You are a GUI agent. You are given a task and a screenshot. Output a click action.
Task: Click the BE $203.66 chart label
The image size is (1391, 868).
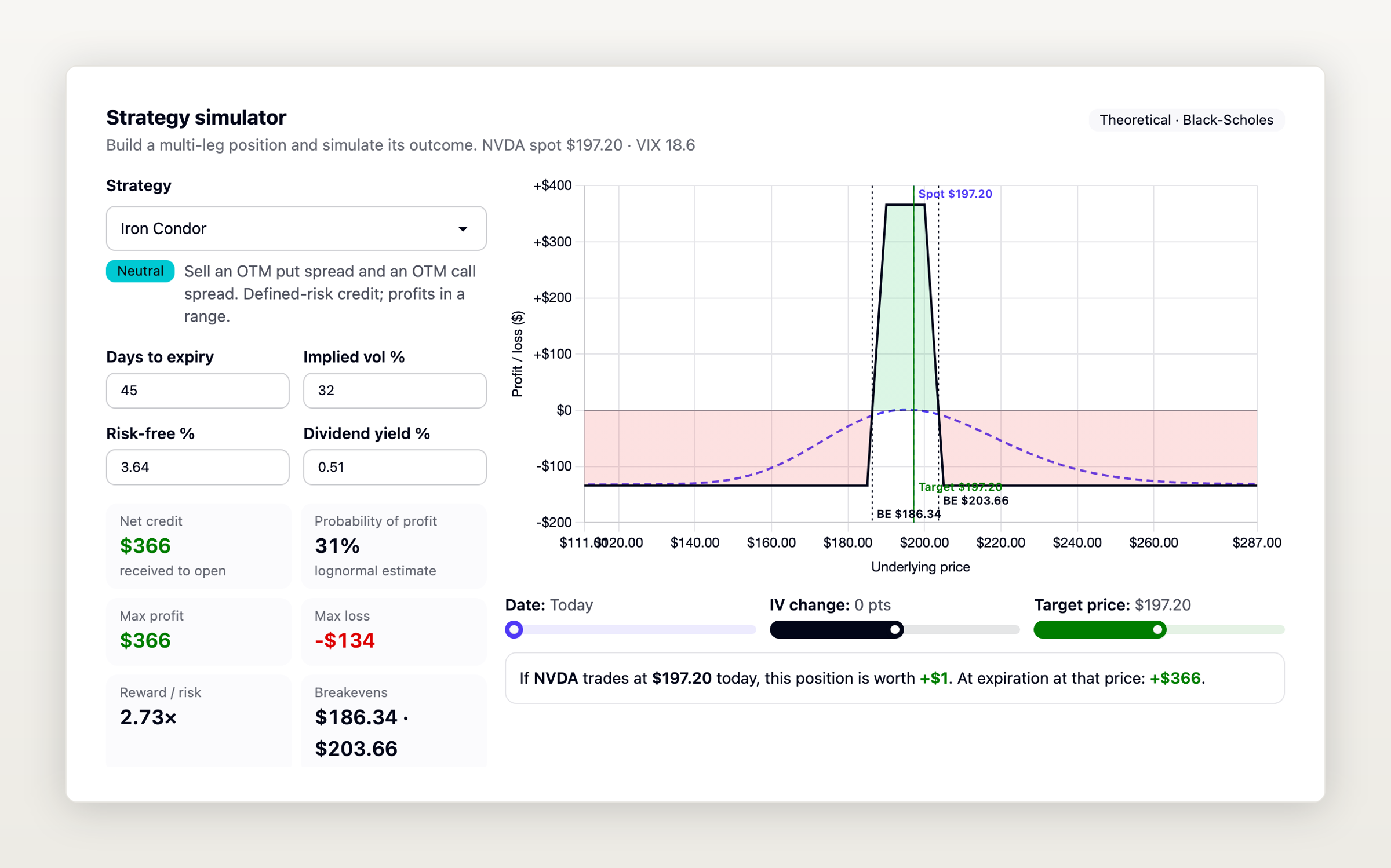(976, 500)
